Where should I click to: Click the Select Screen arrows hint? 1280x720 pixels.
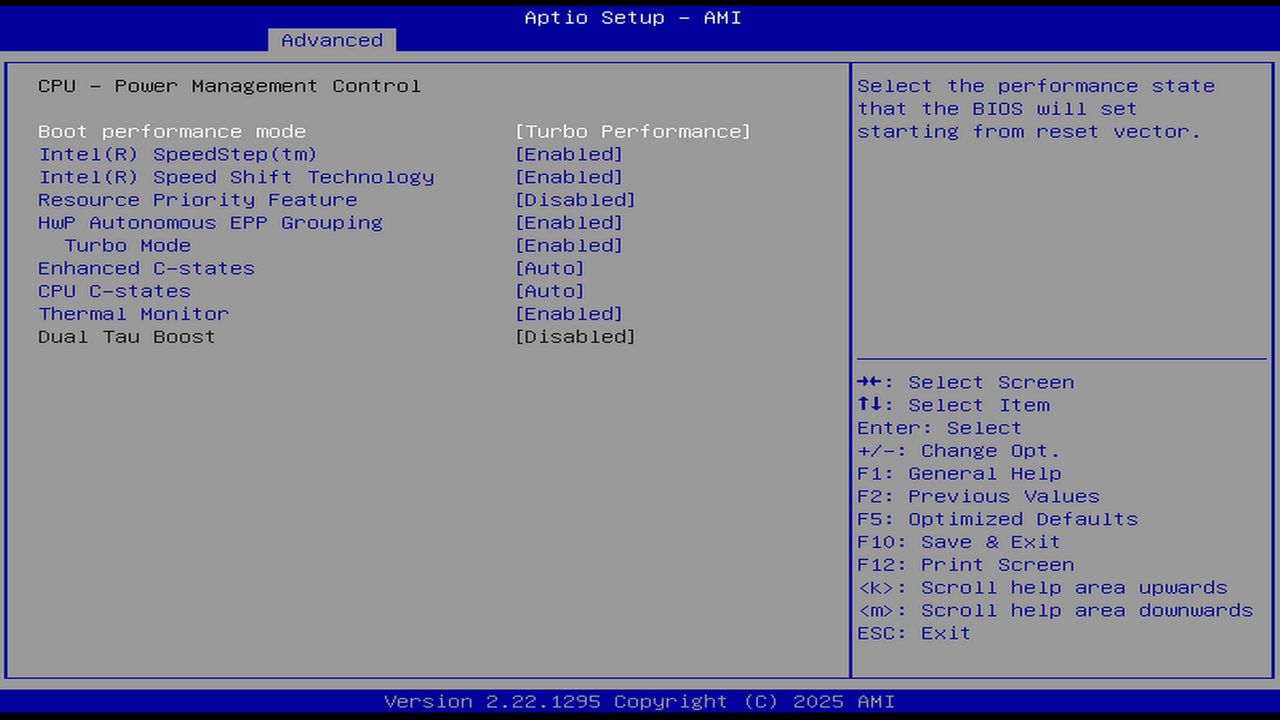coord(966,382)
